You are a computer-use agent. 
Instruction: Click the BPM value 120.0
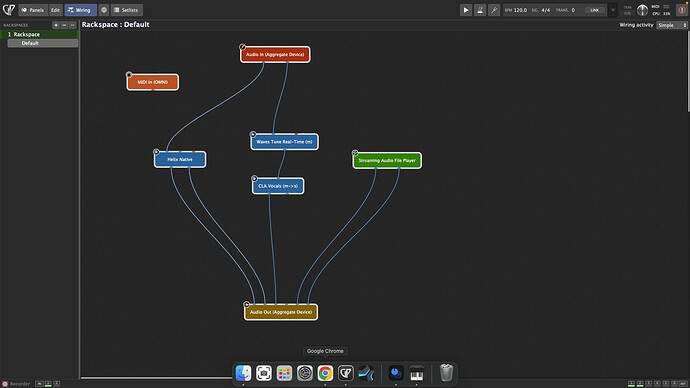[x=520, y=10]
